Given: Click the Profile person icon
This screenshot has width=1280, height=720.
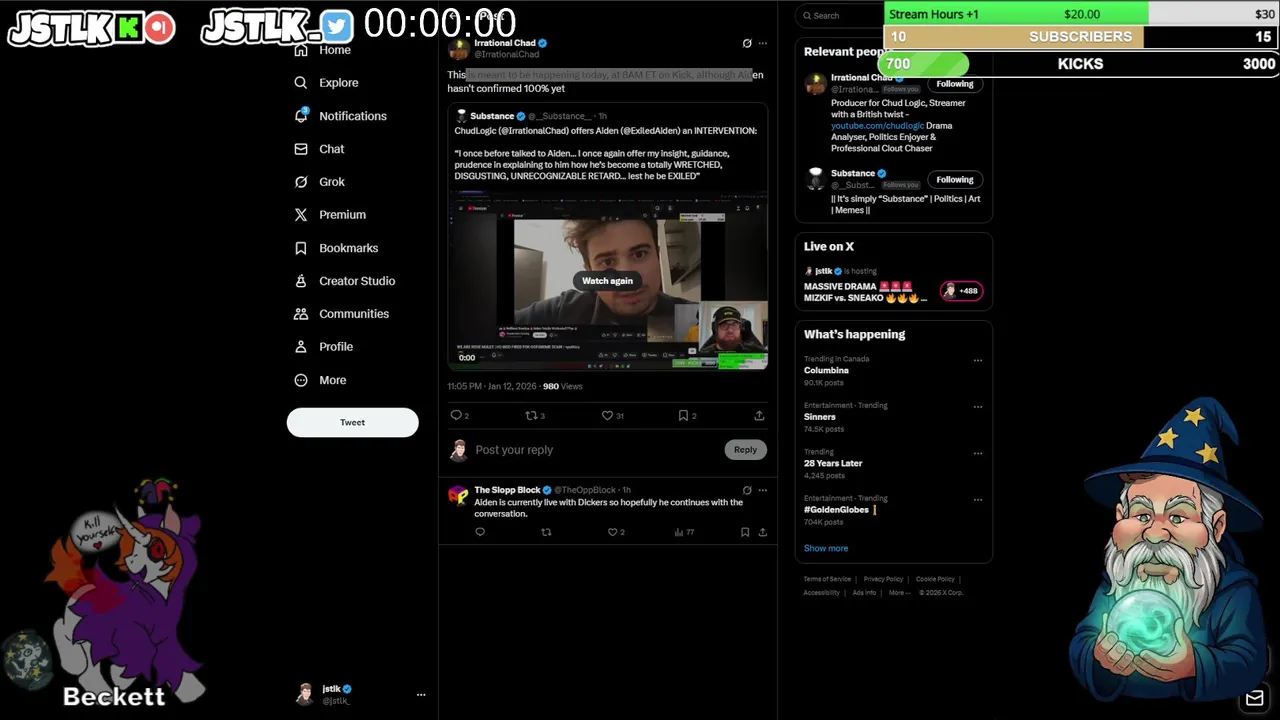Looking at the screenshot, I should [301, 347].
